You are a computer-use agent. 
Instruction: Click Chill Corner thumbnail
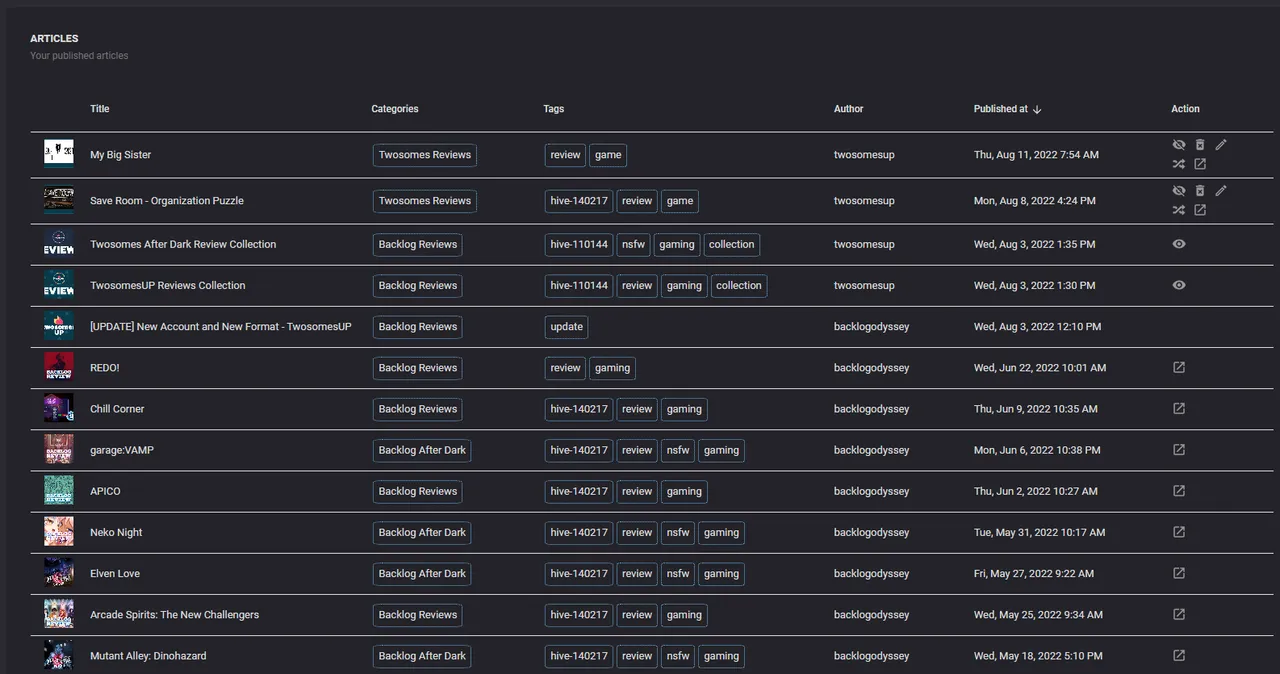tap(59, 408)
